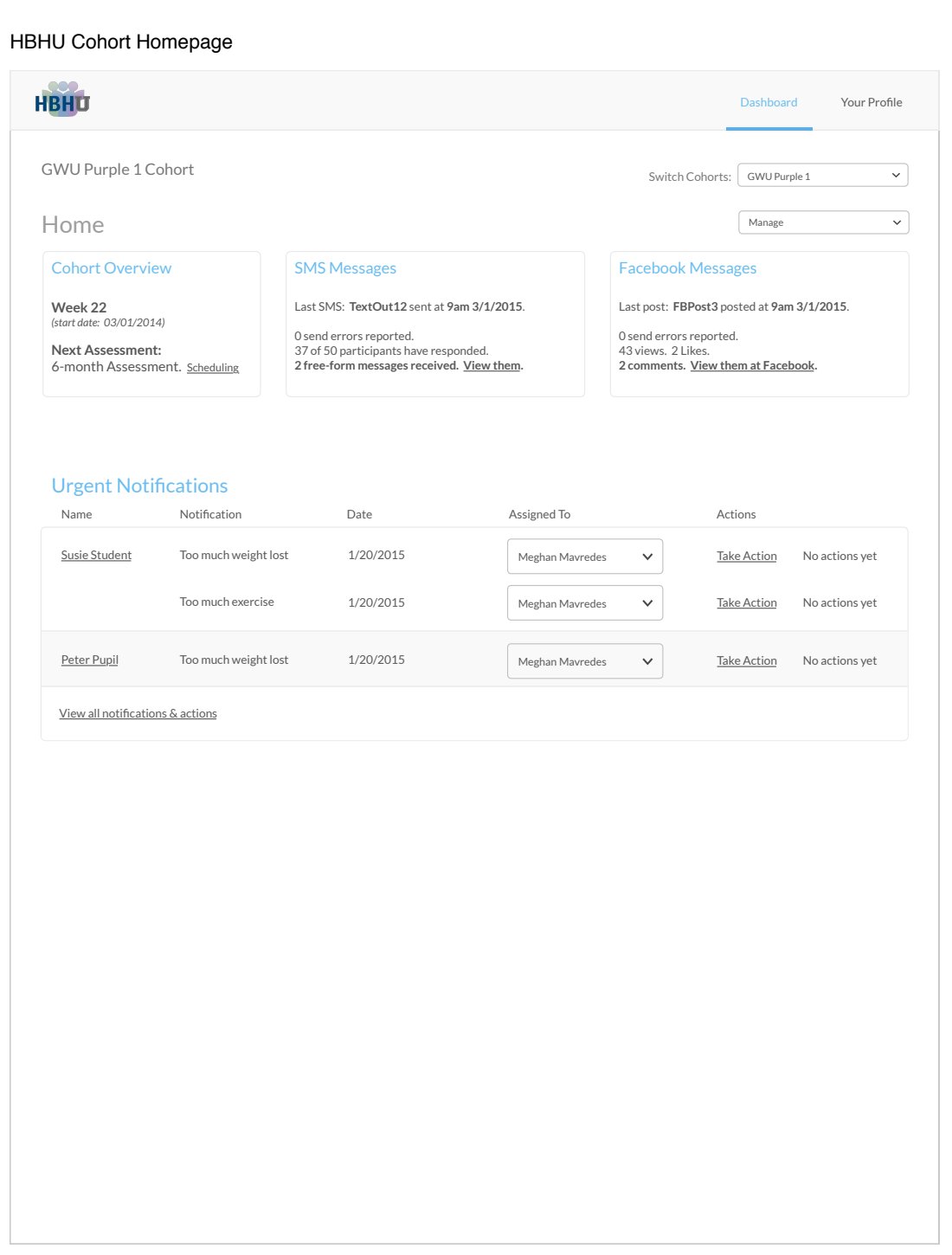
Task: Click the Scheduling link in Cohort Overview
Action: click(x=213, y=368)
